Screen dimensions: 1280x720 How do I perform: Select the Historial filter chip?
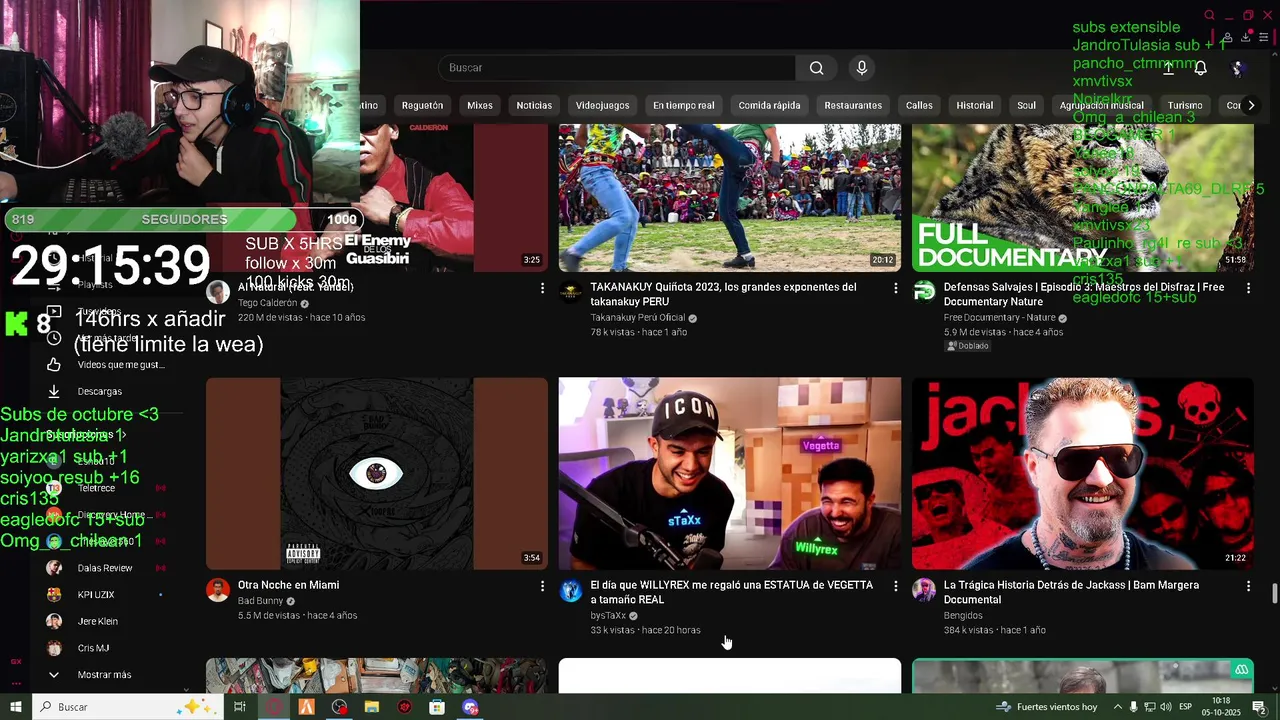[x=975, y=105]
